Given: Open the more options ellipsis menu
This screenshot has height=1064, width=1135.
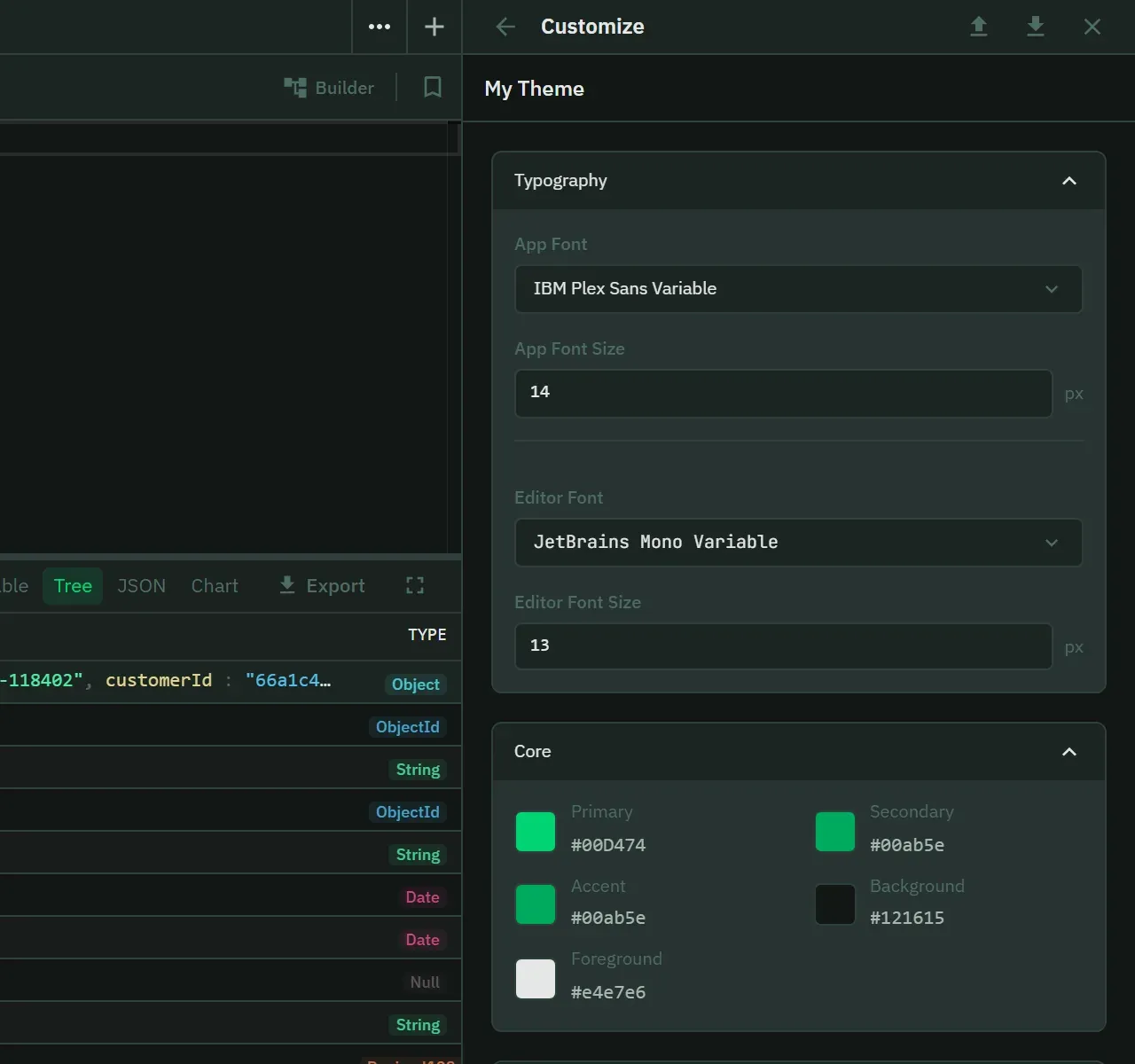Looking at the screenshot, I should [x=380, y=27].
